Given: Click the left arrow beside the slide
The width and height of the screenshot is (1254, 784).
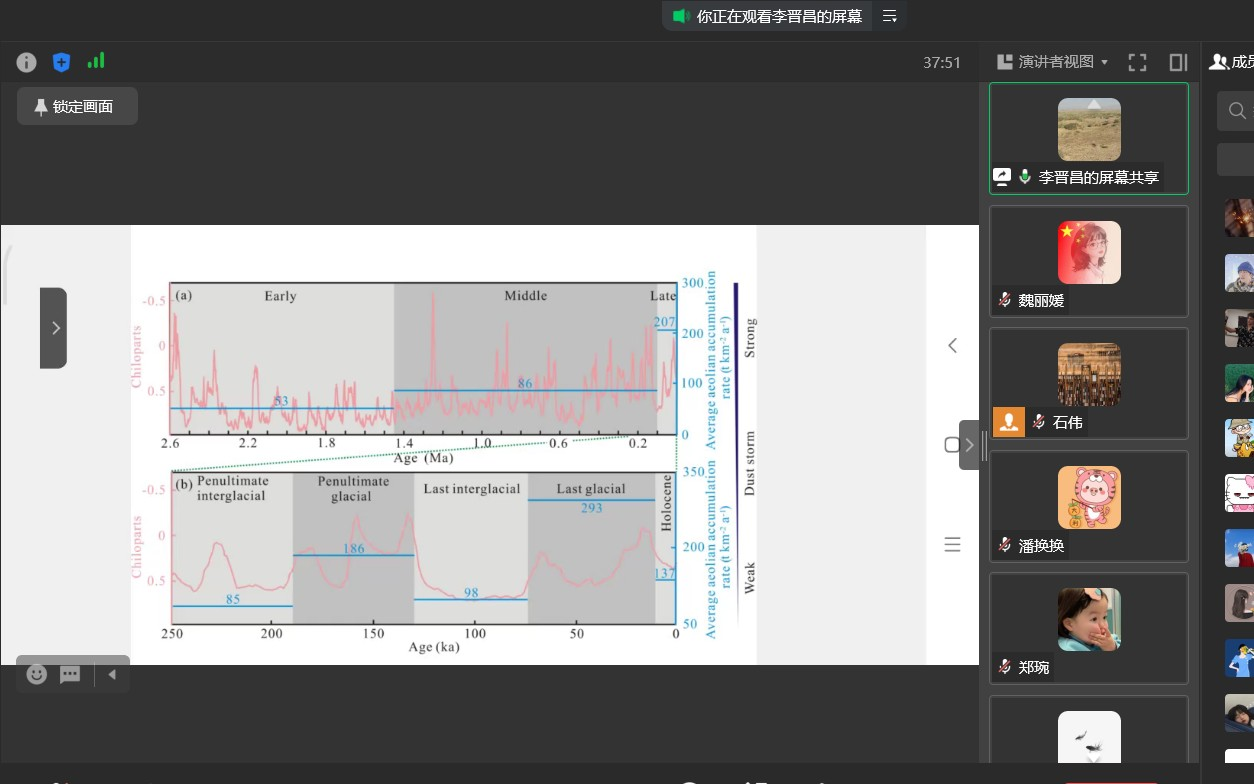Looking at the screenshot, I should pos(952,345).
